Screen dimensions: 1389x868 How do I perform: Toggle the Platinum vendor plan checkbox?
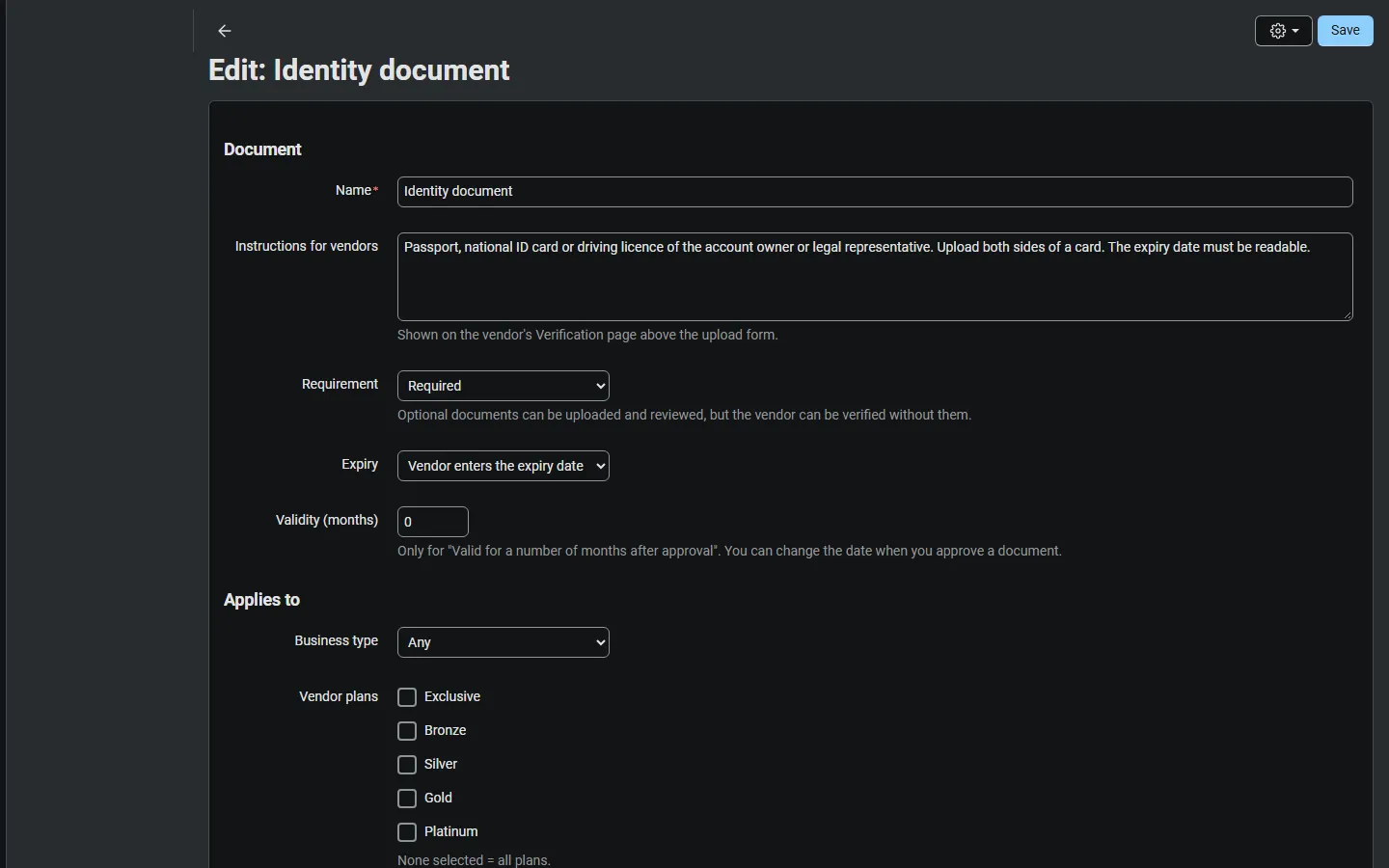(x=407, y=832)
